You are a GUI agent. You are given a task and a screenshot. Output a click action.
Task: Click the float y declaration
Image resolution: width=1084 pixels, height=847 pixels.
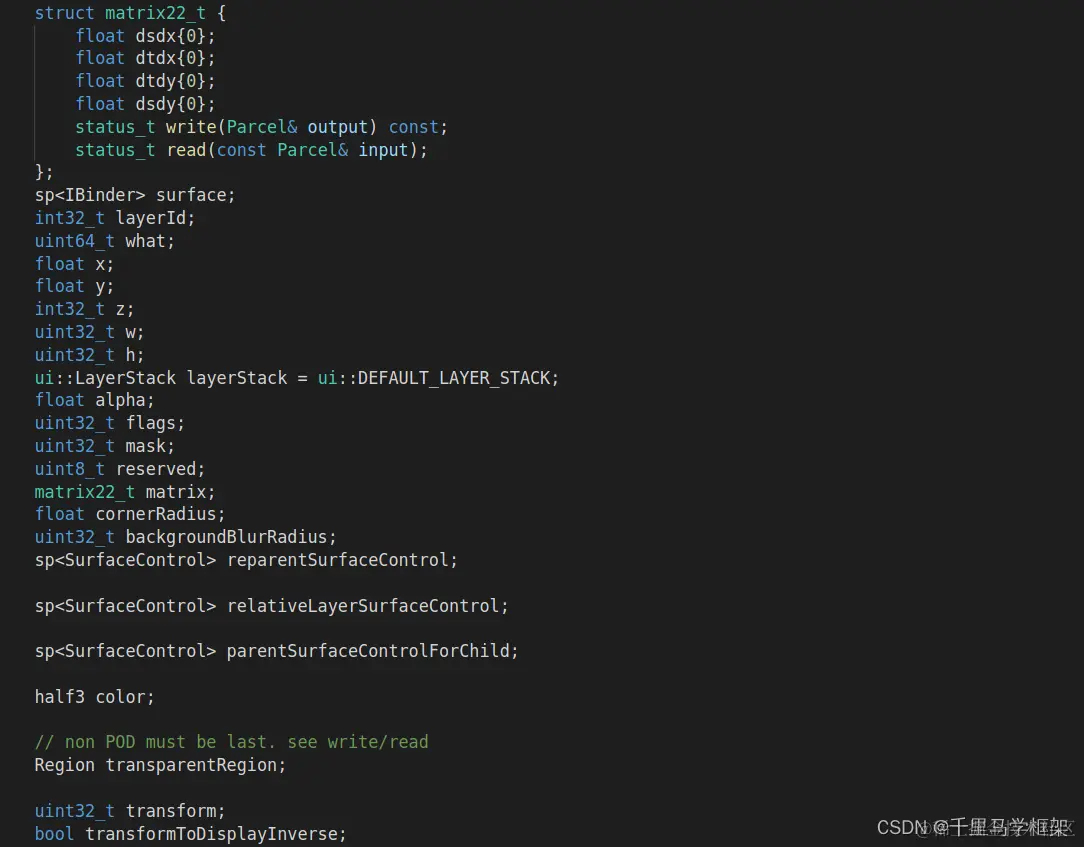(x=74, y=286)
